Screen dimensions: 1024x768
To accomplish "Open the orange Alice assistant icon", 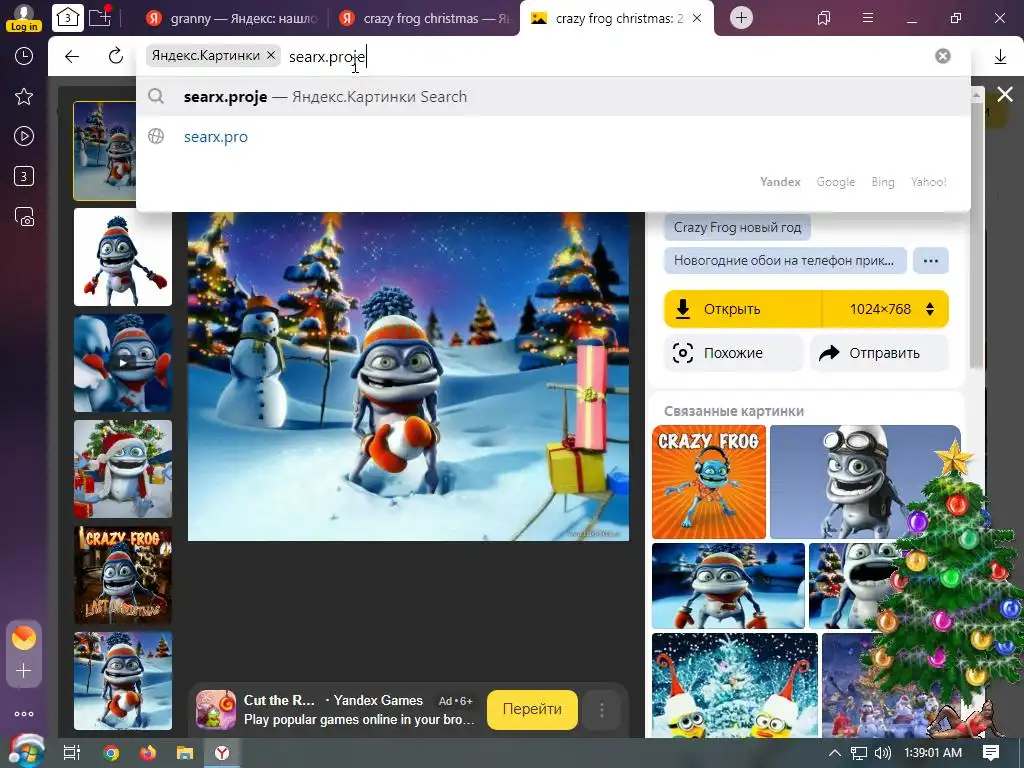I will [x=24, y=638].
